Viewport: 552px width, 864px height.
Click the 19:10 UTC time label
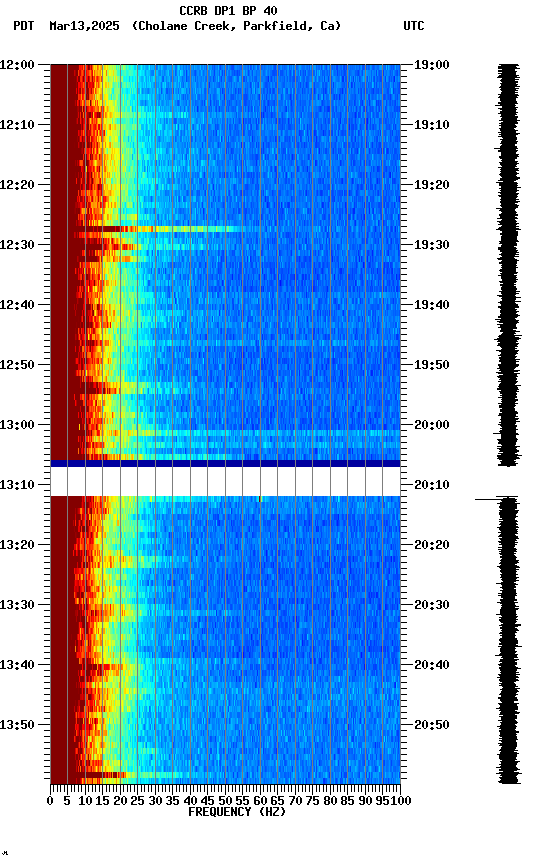pos(432,125)
